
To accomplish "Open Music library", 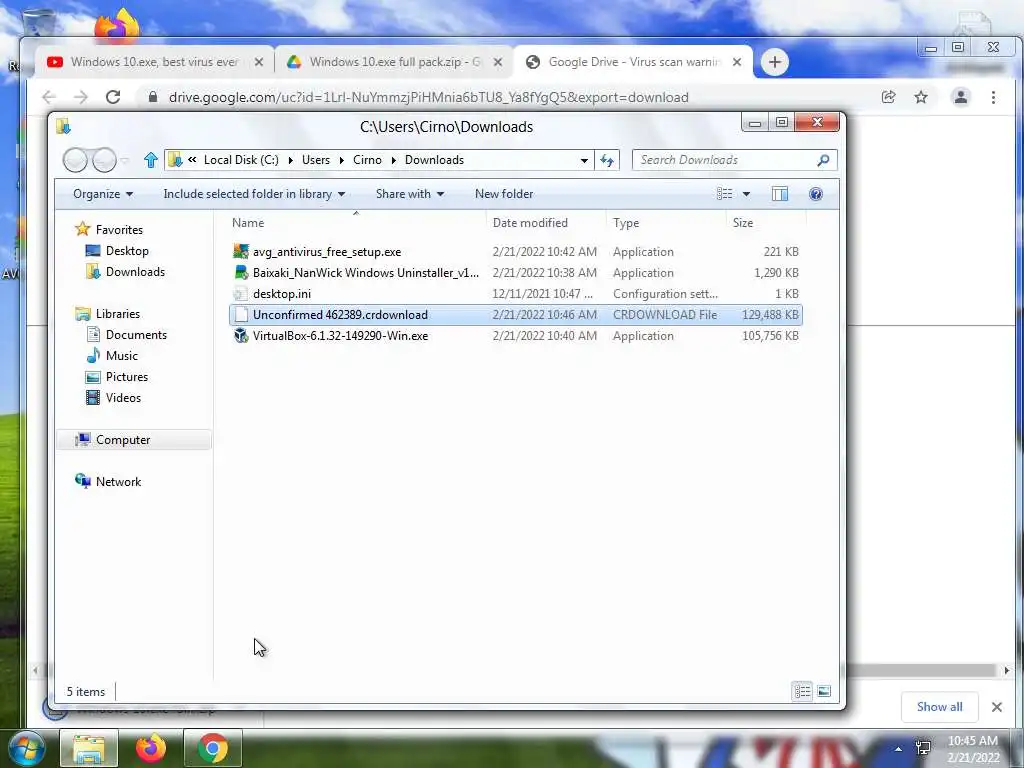I will pos(121,356).
